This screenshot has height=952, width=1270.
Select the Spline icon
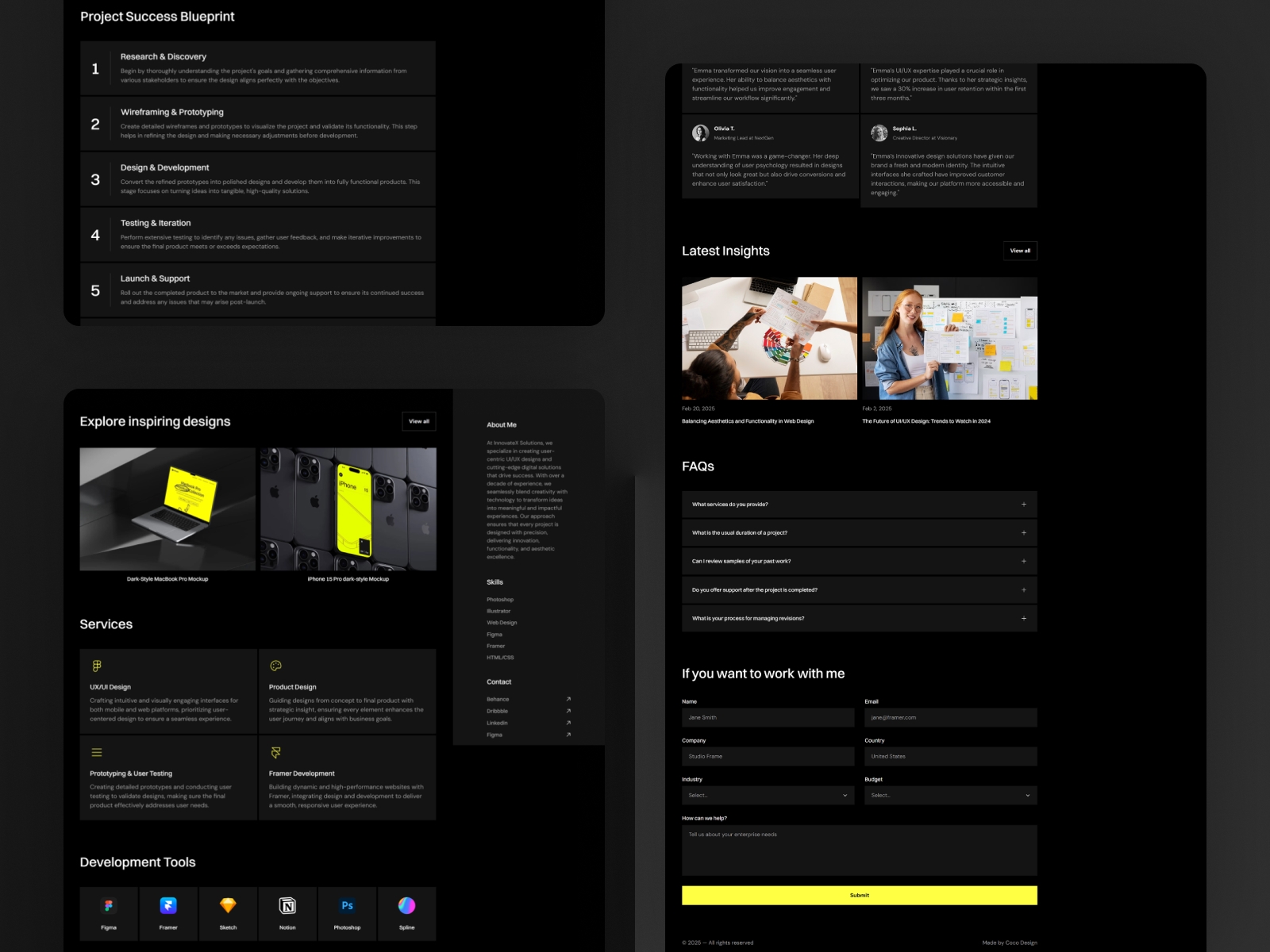click(x=406, y=904)
